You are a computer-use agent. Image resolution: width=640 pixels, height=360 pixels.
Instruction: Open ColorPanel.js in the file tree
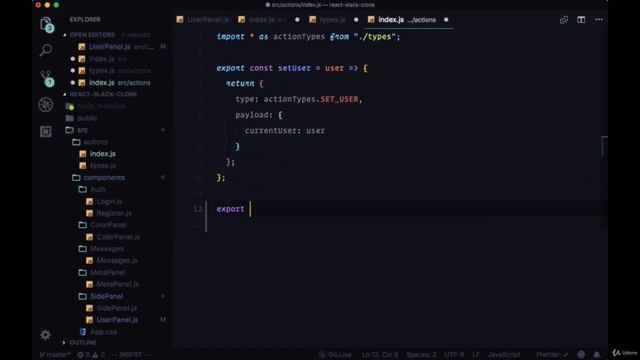coord(118,237)
